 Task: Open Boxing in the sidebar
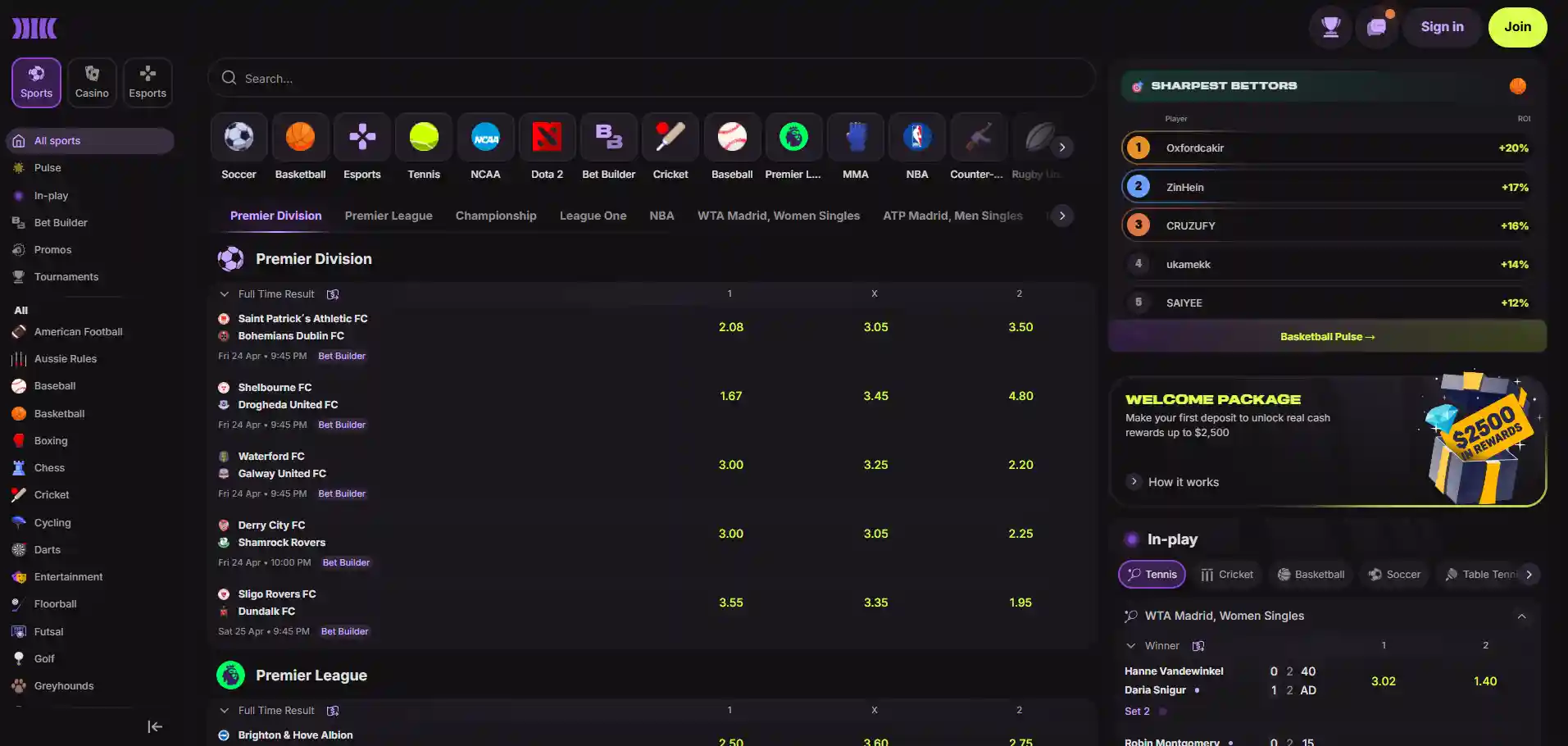pos(51,441)
